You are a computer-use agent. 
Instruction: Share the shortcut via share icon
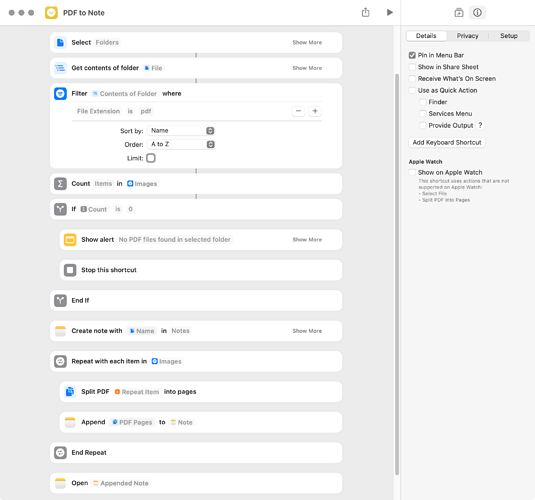[365, 13]
